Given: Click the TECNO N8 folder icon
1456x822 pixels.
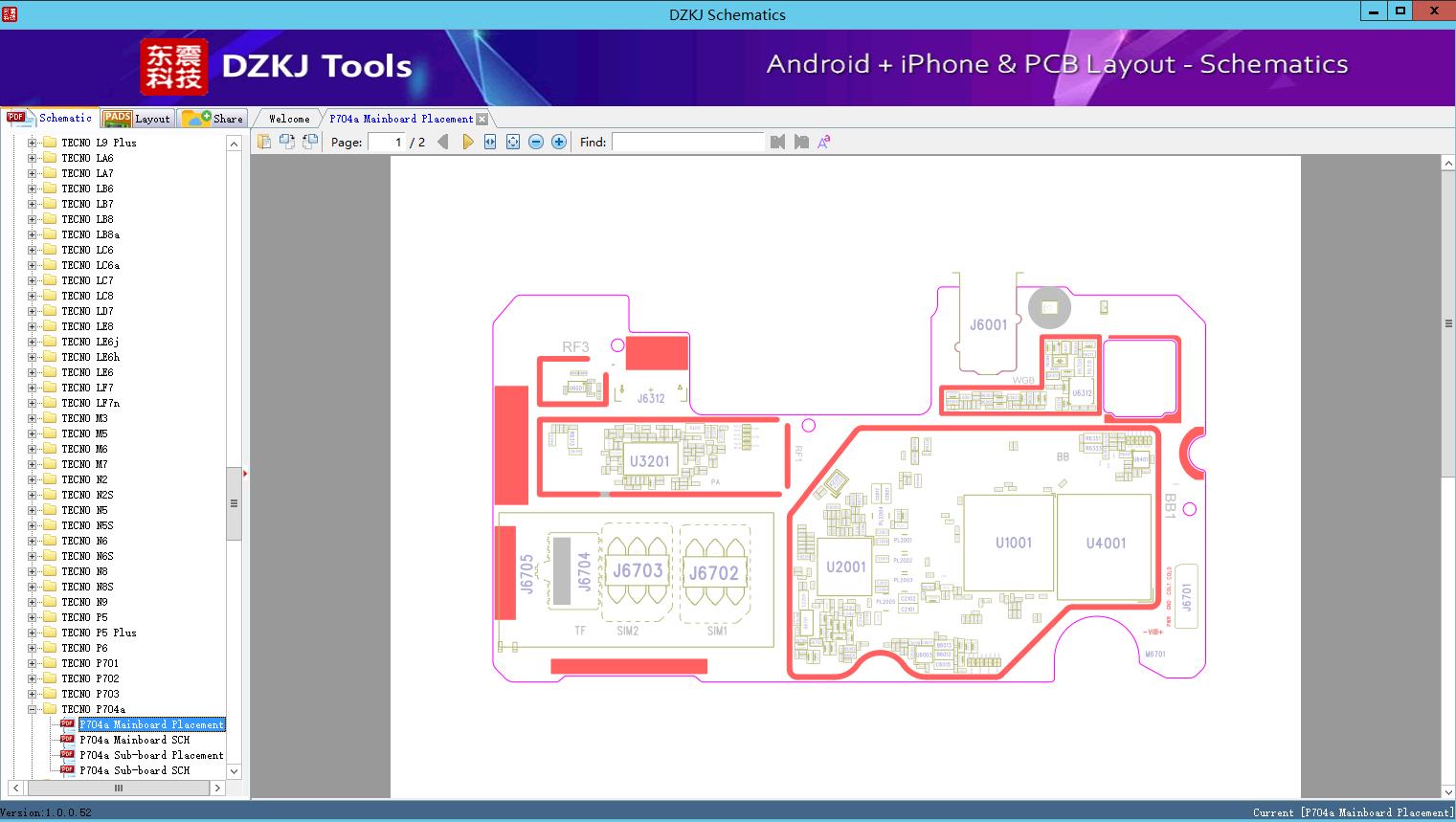Looking at the screenshot, I should point(49,571).
